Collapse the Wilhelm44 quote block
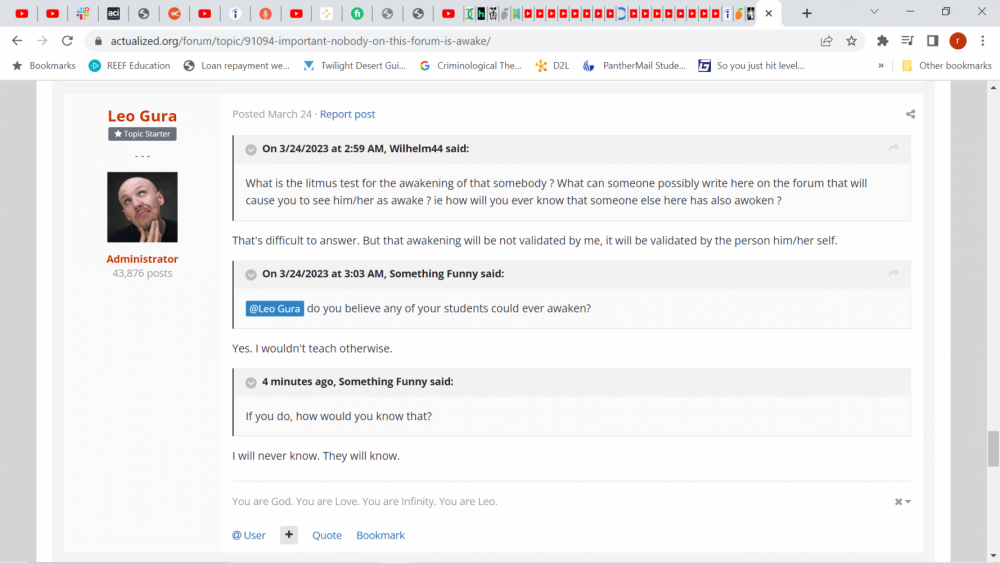Screen dimensions: 1000x563 pos(251,149)
